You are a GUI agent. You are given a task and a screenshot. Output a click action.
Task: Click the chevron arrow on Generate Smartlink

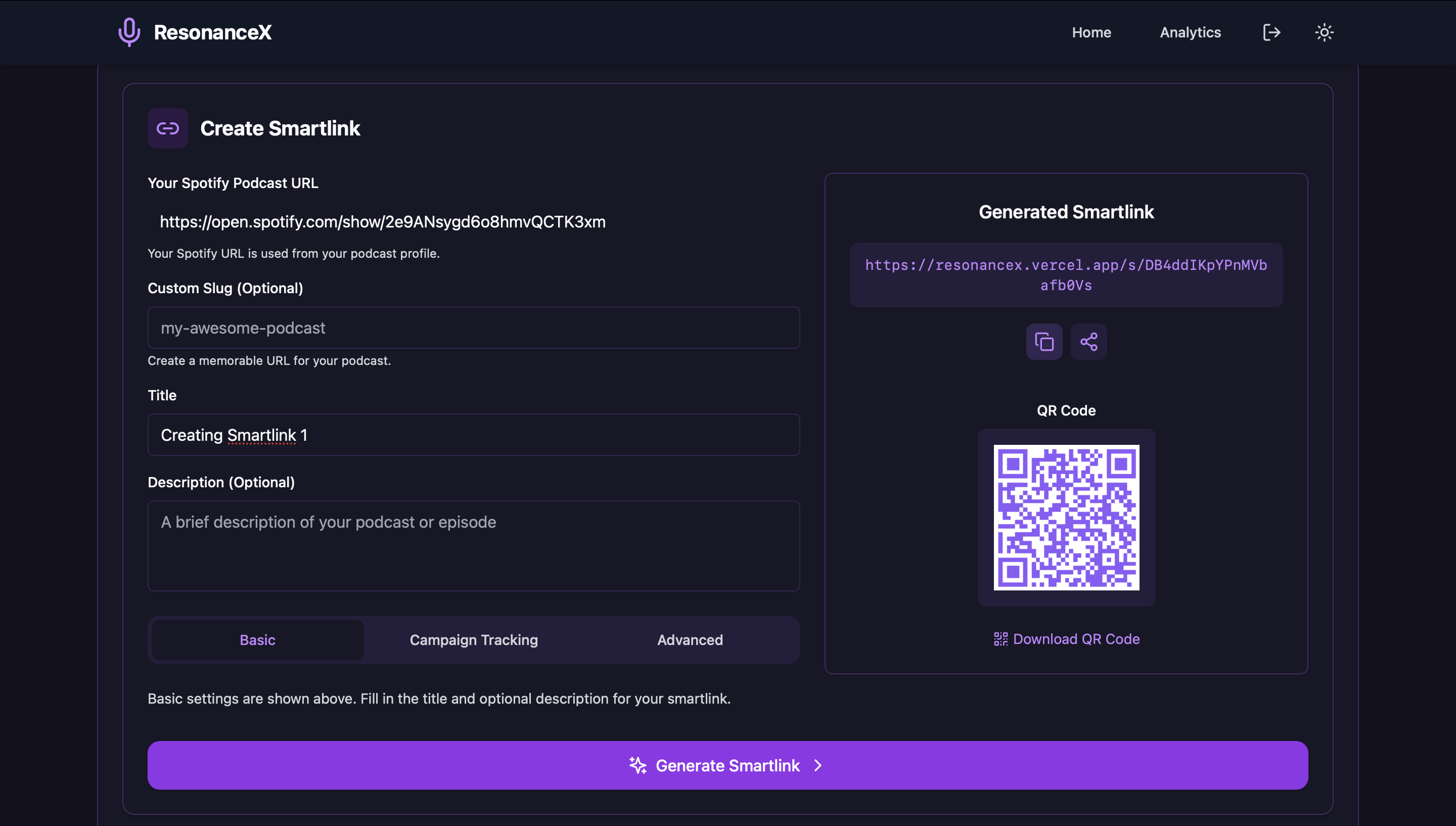(x=818, y=765)
